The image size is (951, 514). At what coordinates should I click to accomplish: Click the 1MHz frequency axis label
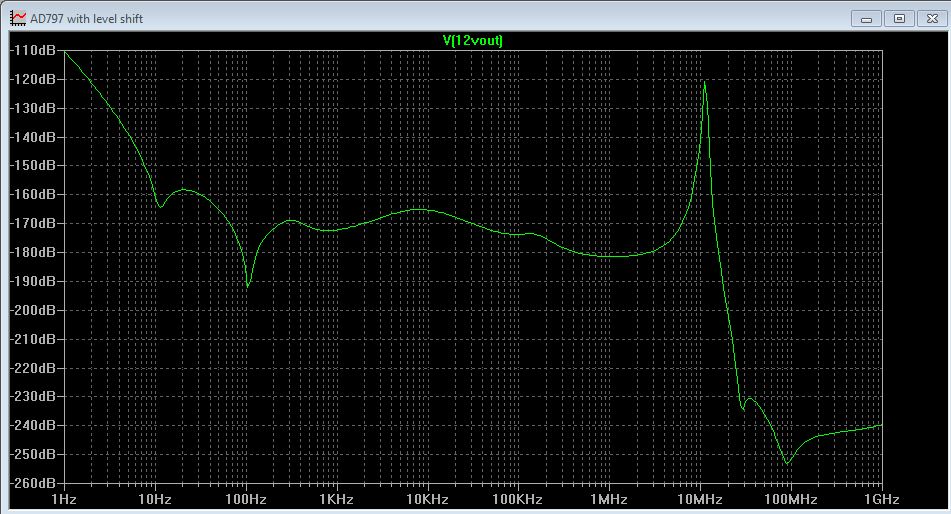point(608,499)
